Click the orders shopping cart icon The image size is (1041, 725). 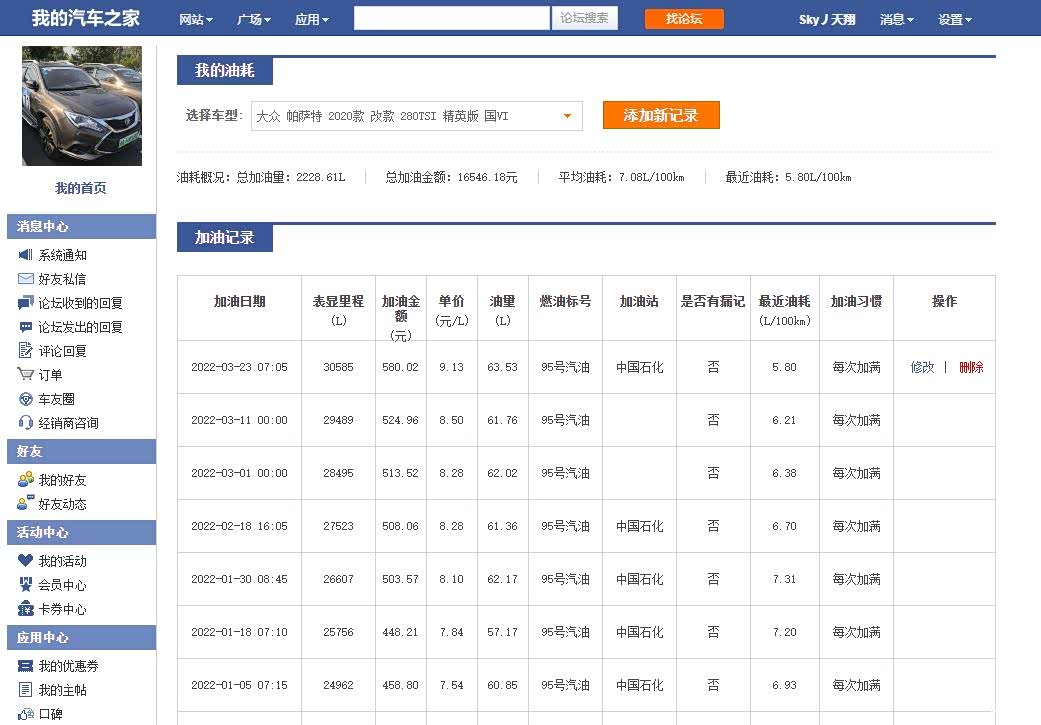(26, 375)
